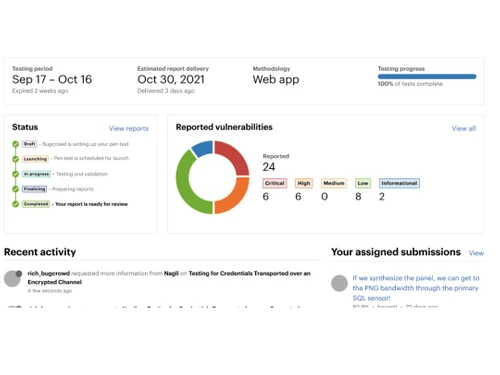Click the green check beside Finalizing status

(x=15, y=189)
